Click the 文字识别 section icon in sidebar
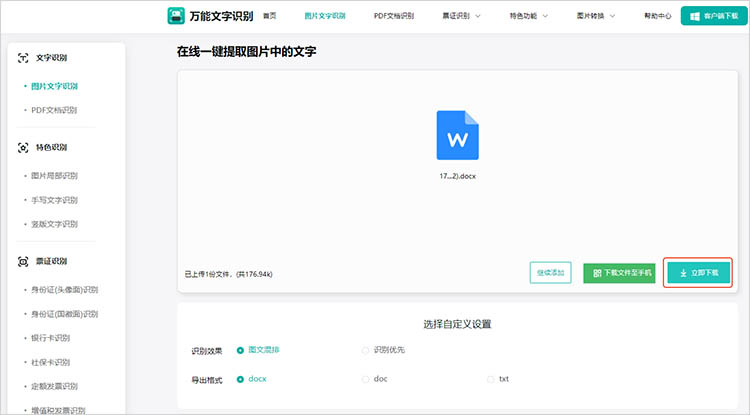The image size is (750, 415). coord(23,58)
